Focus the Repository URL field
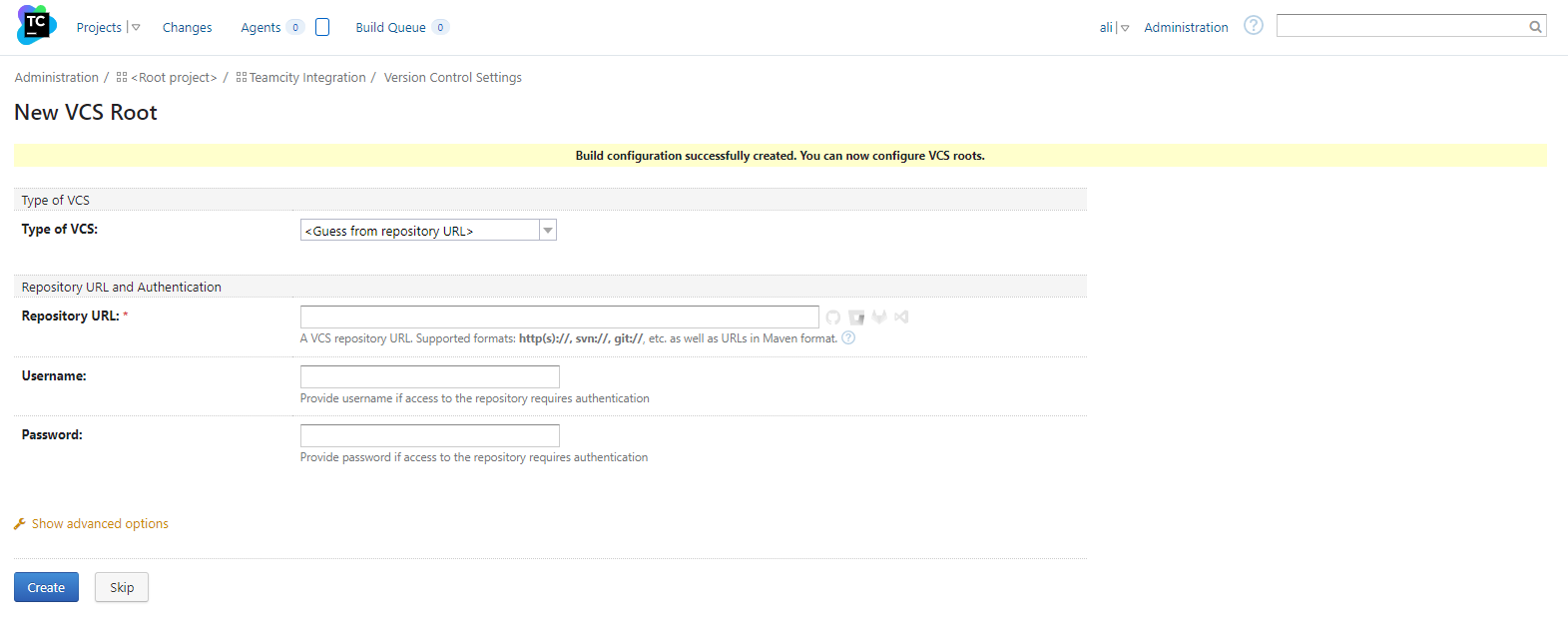The image size is (1568, 637). (559, 318)
